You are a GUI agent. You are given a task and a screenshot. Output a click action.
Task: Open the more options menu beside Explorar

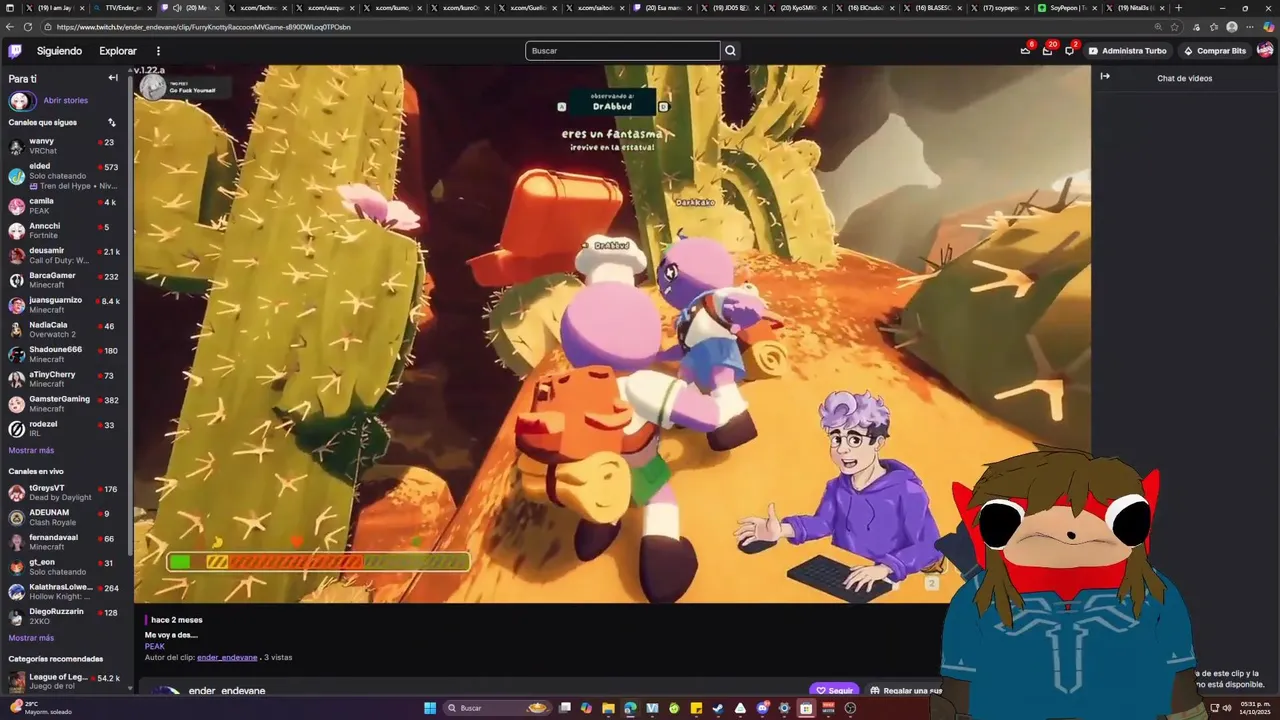coord(158,51)
